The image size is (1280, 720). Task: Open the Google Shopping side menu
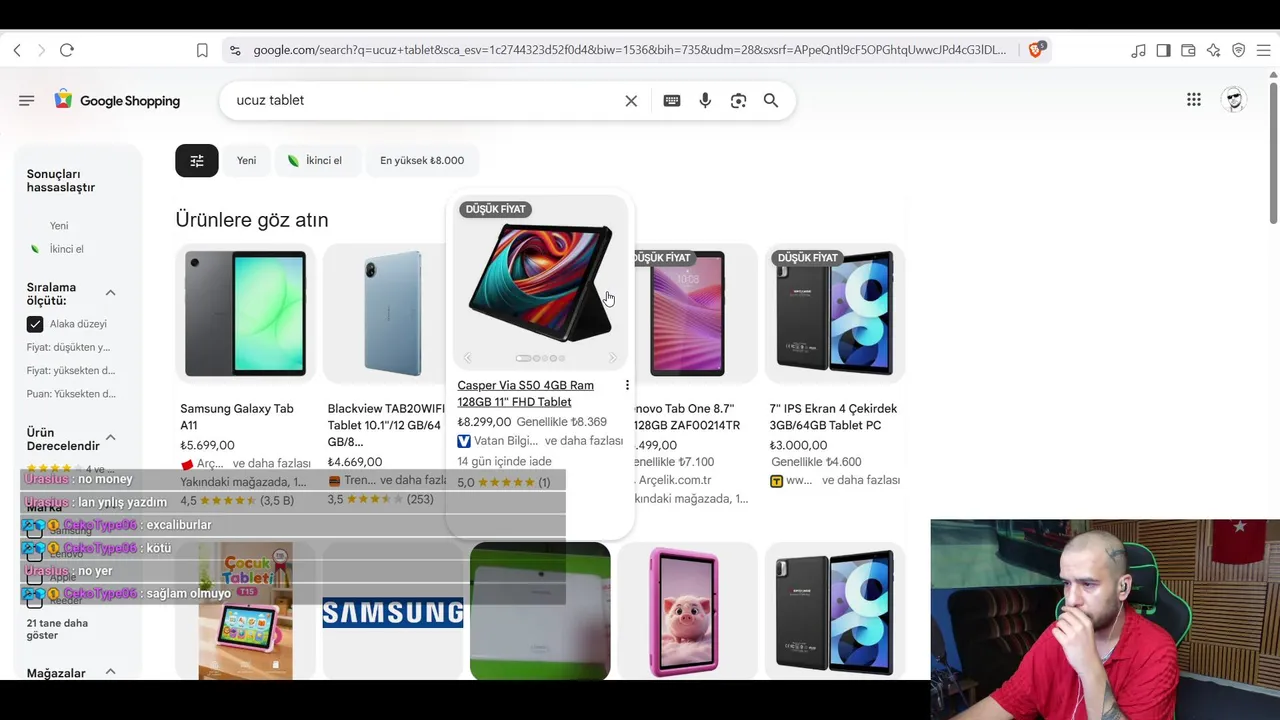27,100
